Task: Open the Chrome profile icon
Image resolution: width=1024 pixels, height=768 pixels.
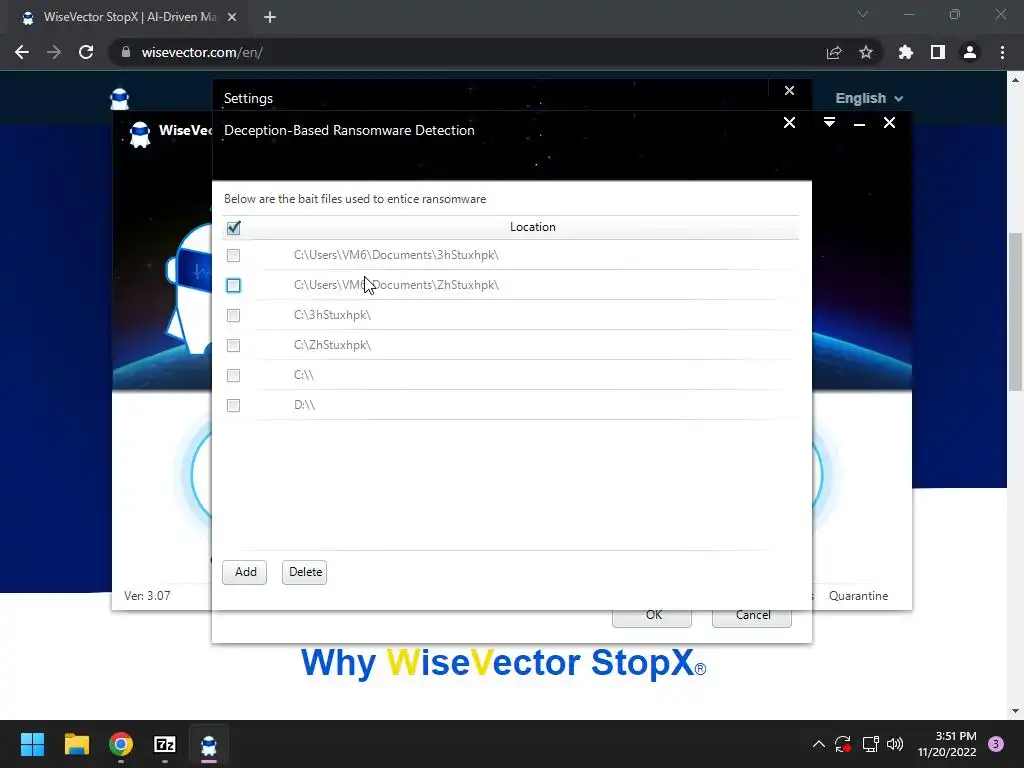Action: 970,52
